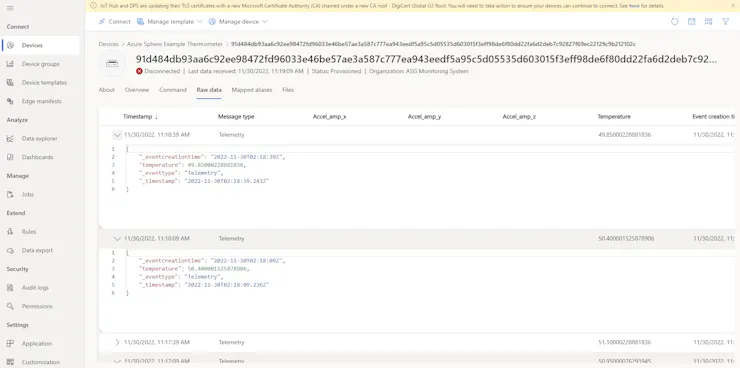Image resolution: width=740 pixels, height=368 pixels.
Task: Open the Manage template dropdown
Action: pos(169,22)
